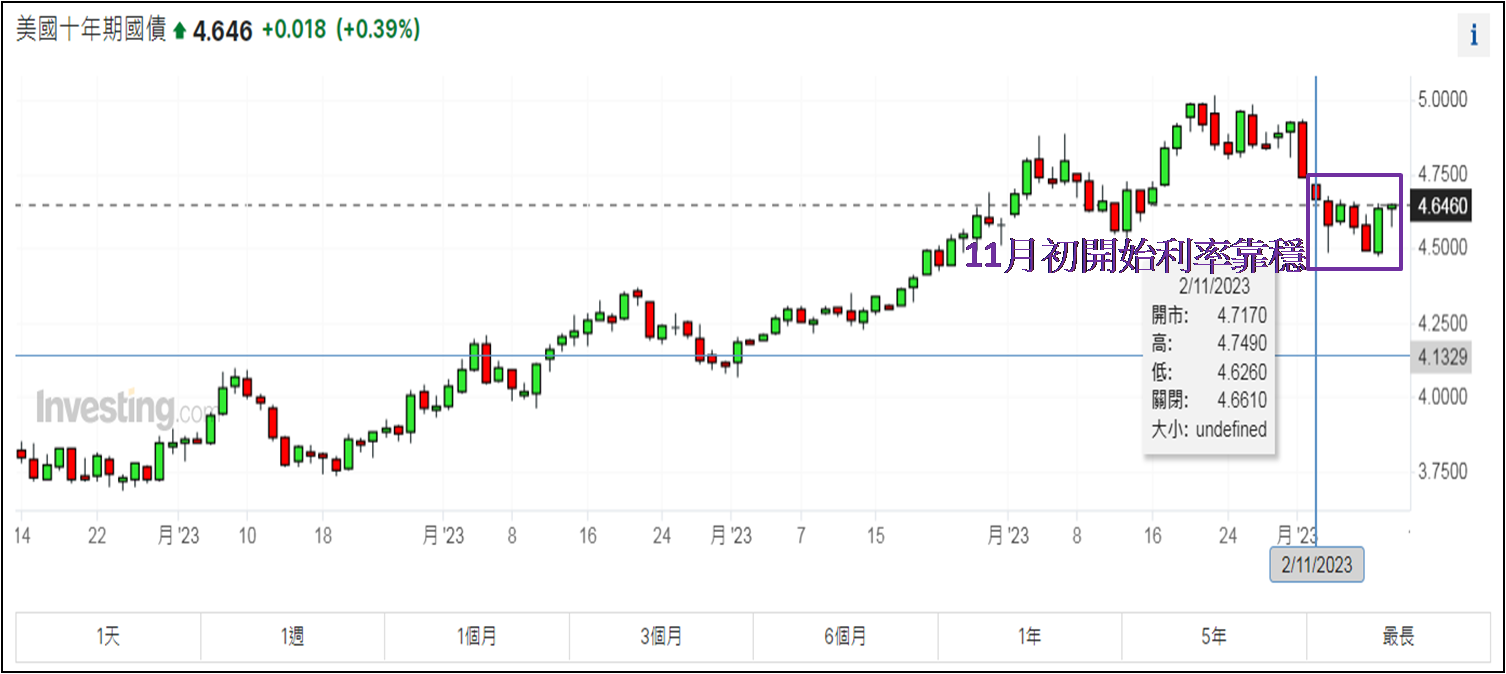This screenshot has width=1506, height=674.
Task: Select the 3個月 time range
Action: 661,636
